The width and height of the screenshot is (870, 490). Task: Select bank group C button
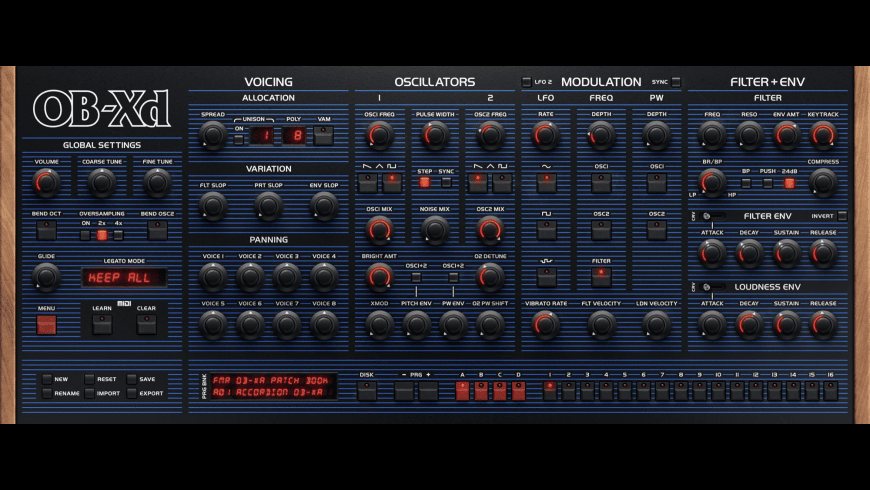pos(500,391)
